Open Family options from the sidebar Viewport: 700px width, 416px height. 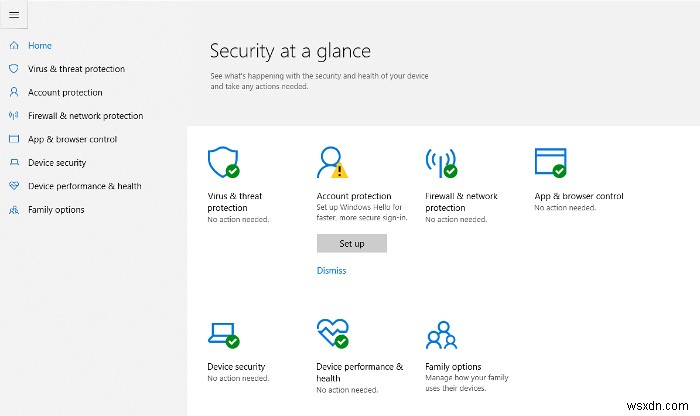[56, 209]
